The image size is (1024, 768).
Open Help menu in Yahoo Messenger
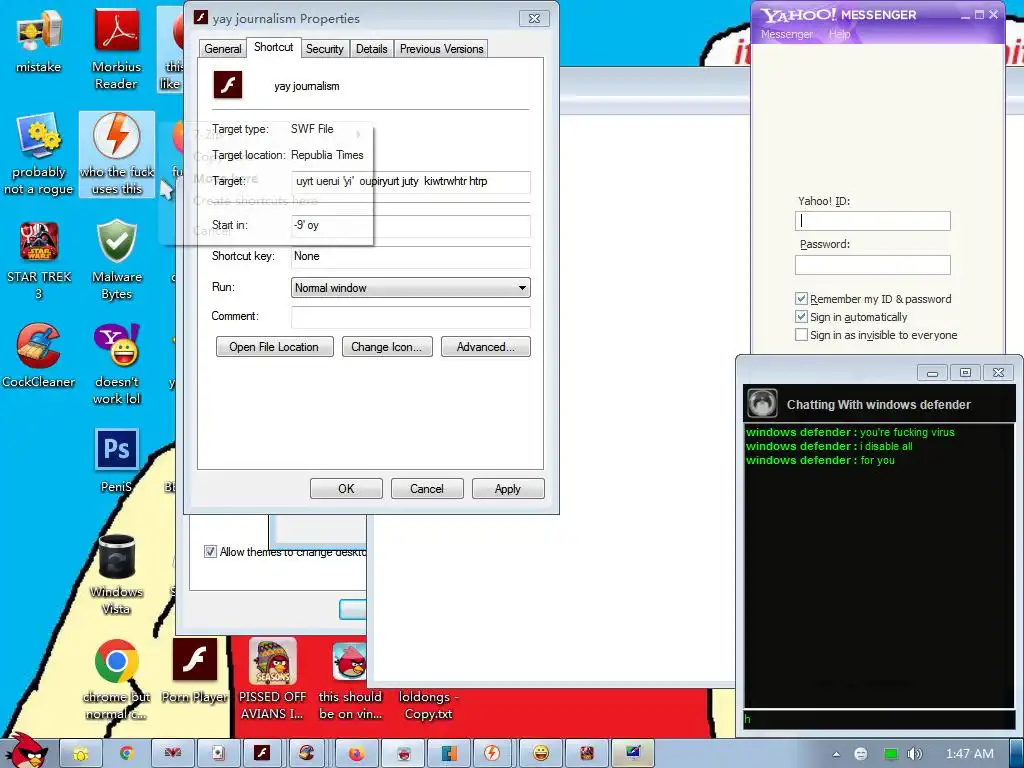840,34
